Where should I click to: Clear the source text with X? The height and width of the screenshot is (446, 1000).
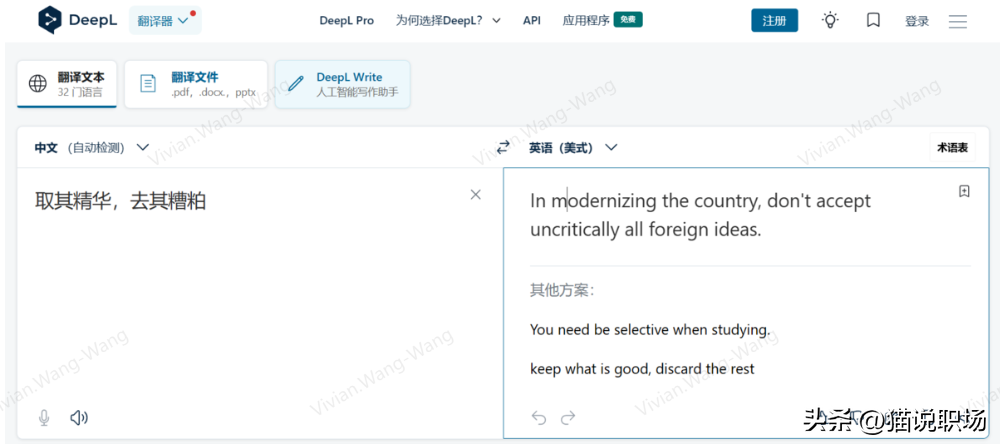[476, 195]
